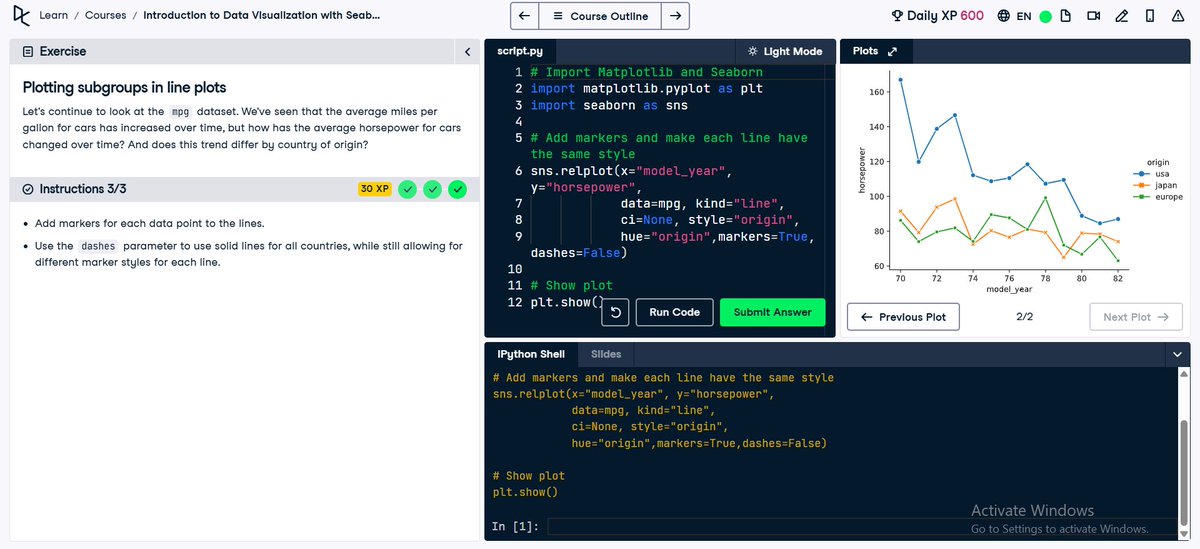This screenshot has width=1200, height=549.
Task: Click the Exercise panel header icon
Action: [28, 51]
